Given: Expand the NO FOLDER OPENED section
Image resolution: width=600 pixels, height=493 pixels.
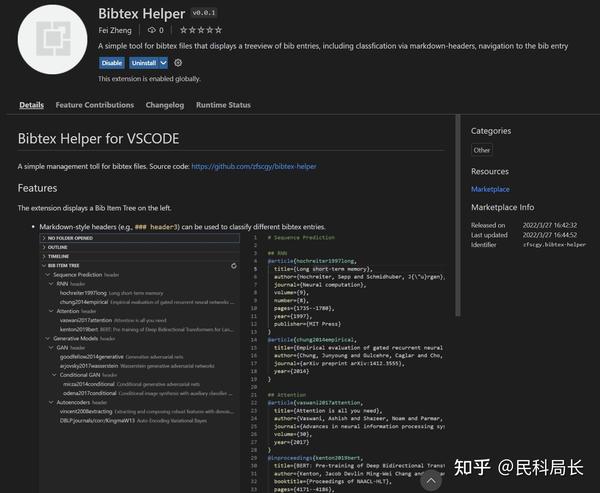Looking at the screenshot, I should point(140,238).
